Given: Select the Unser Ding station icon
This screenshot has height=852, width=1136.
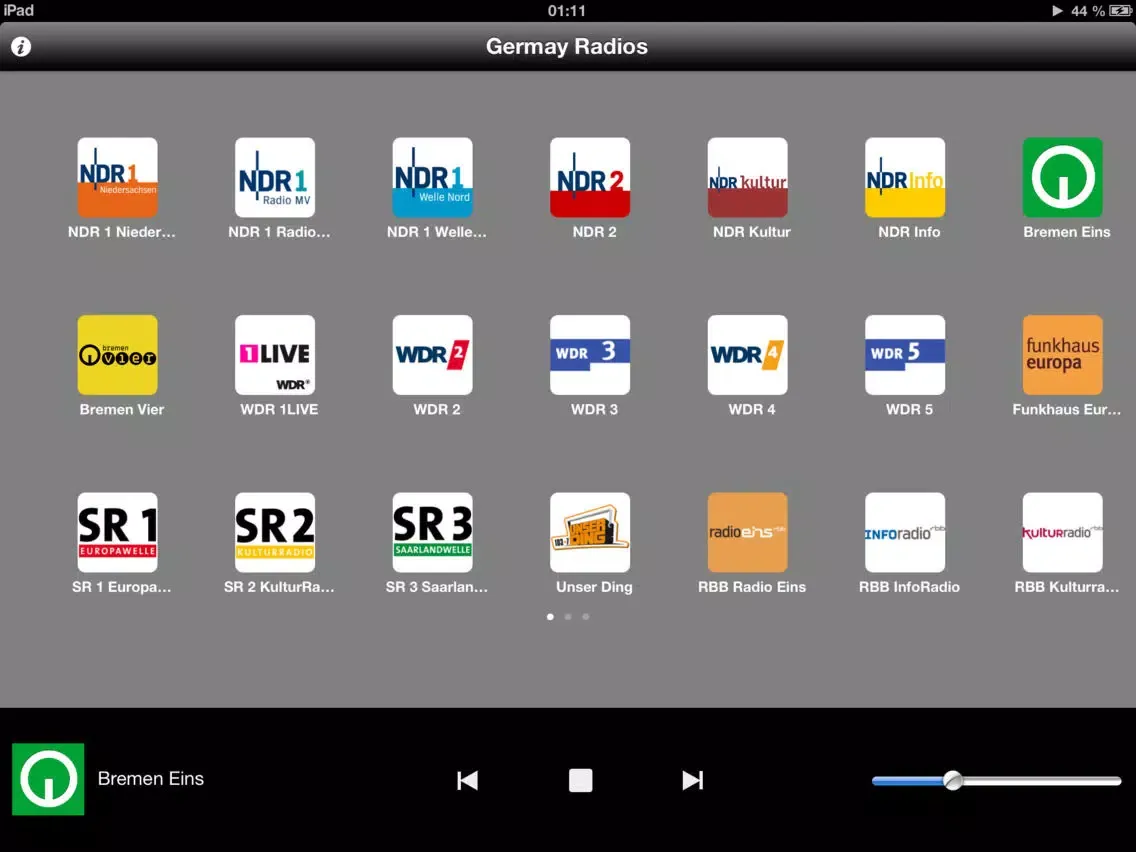Looking at the screenshot, I should click(590, 532).
